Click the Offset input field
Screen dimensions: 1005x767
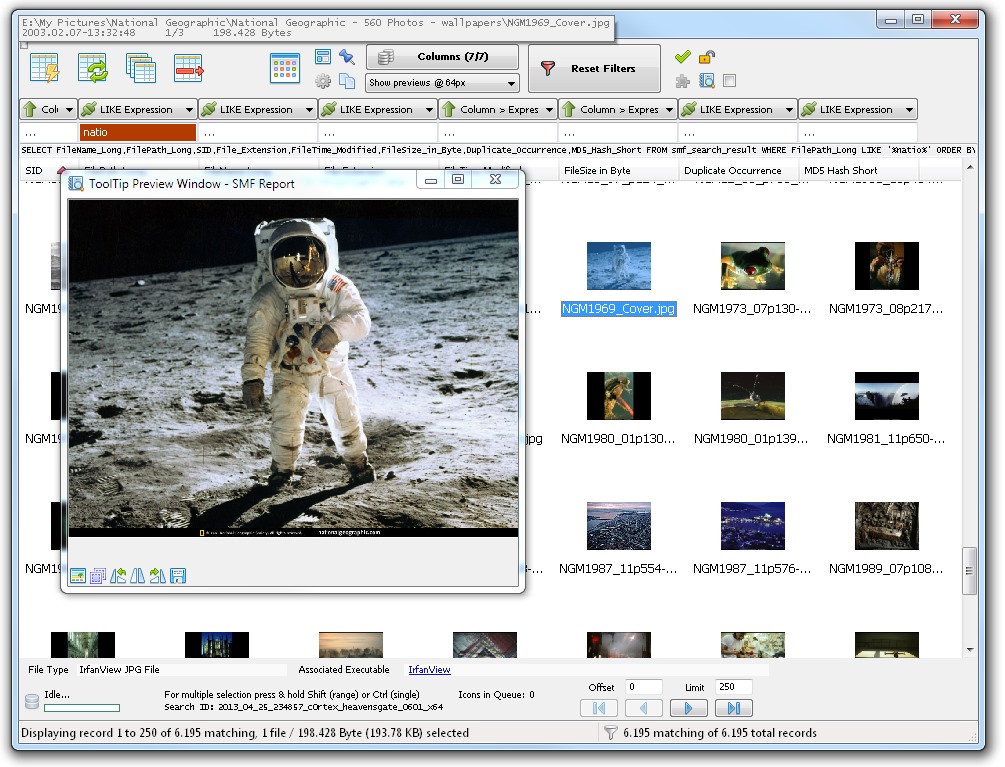click(643, 687)
